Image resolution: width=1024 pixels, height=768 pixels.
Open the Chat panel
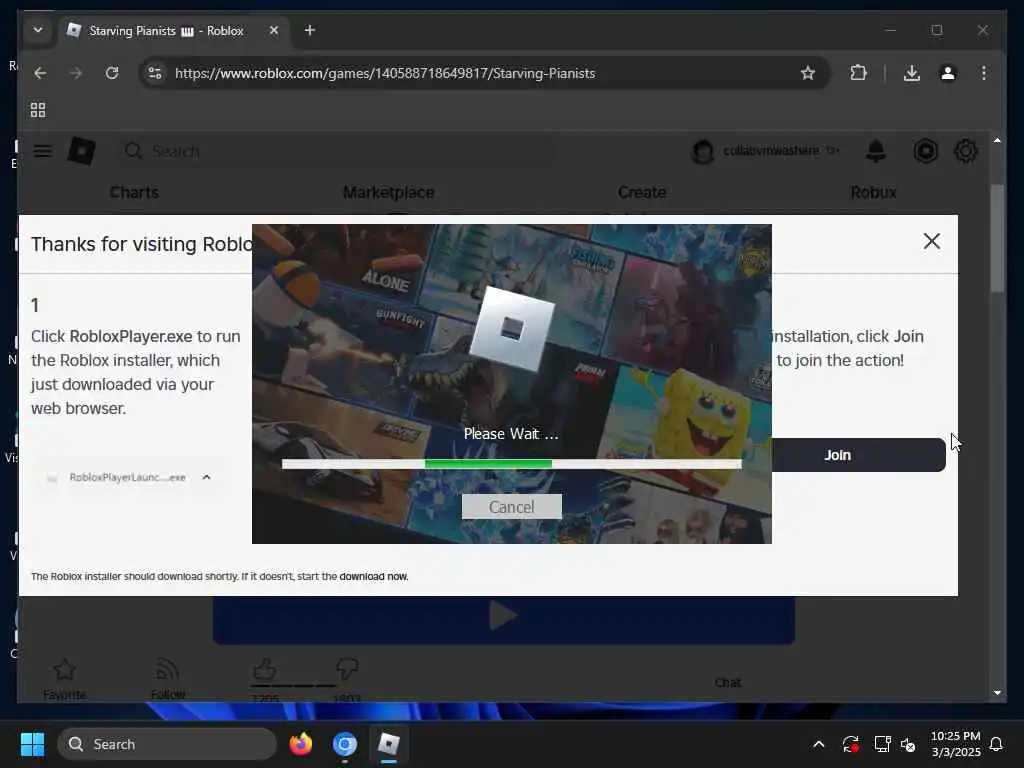(x=728, y=682)
